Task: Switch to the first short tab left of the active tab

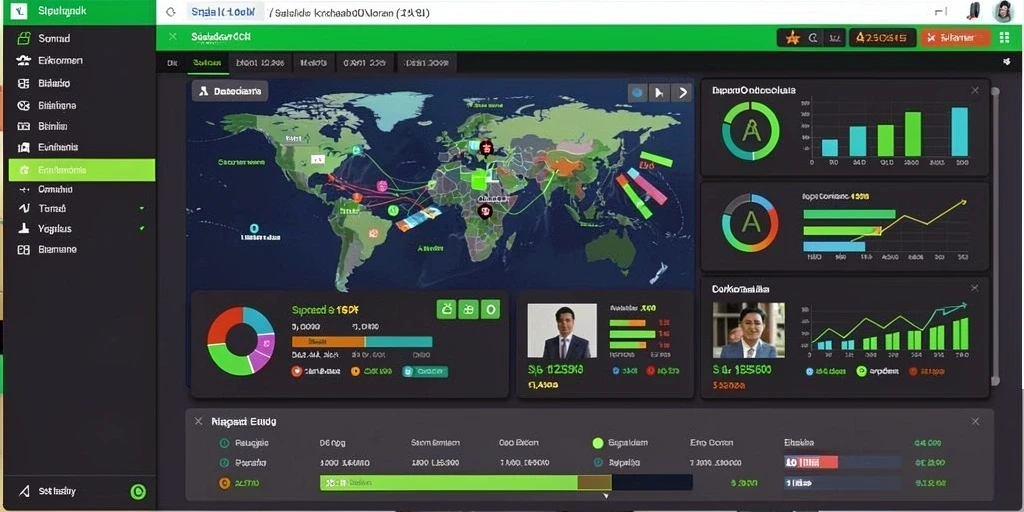Action: [172, 63]
